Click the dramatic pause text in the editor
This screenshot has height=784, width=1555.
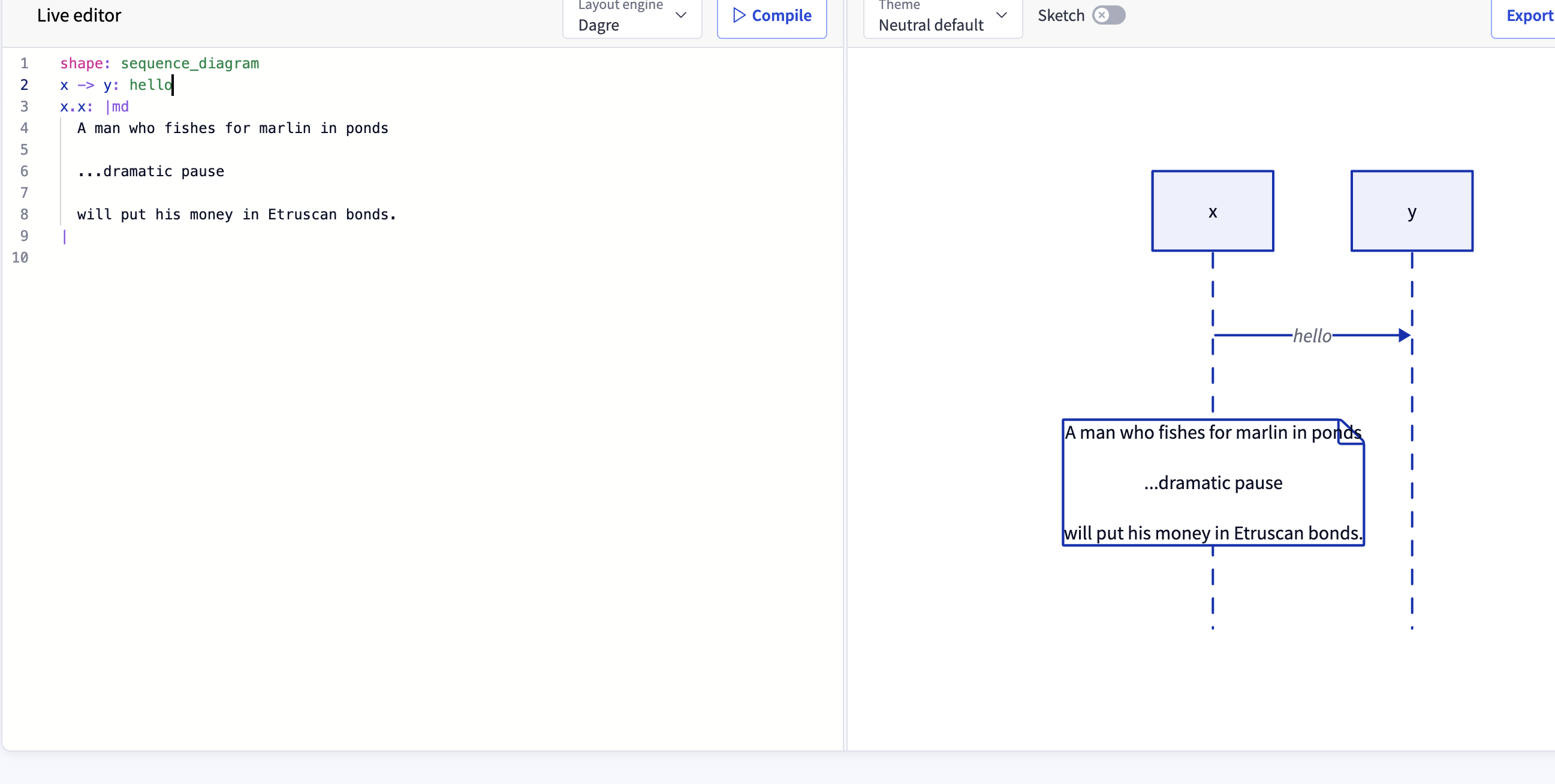point(150,171)
